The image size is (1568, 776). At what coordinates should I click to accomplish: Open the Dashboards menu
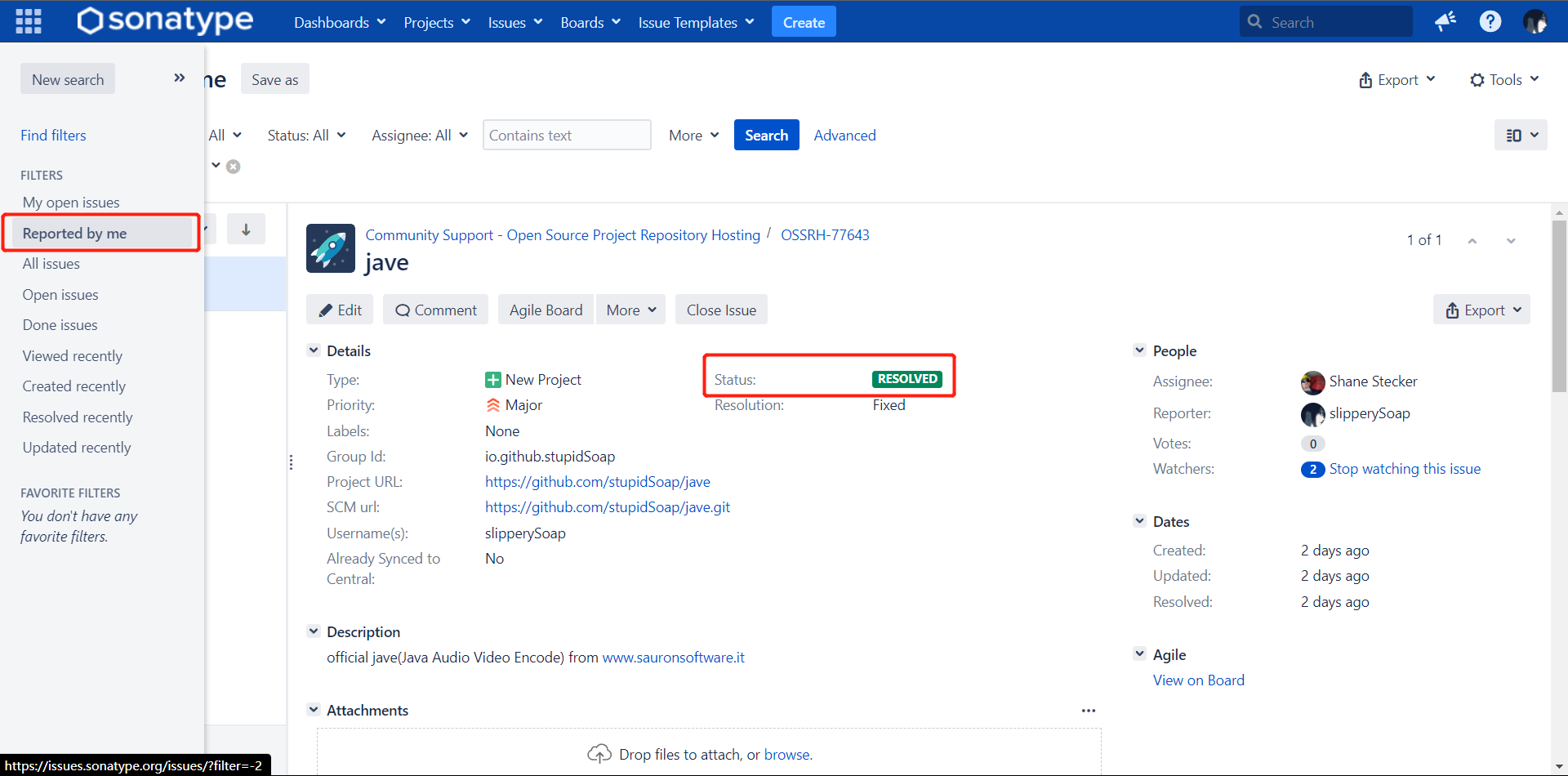(340, 22)
